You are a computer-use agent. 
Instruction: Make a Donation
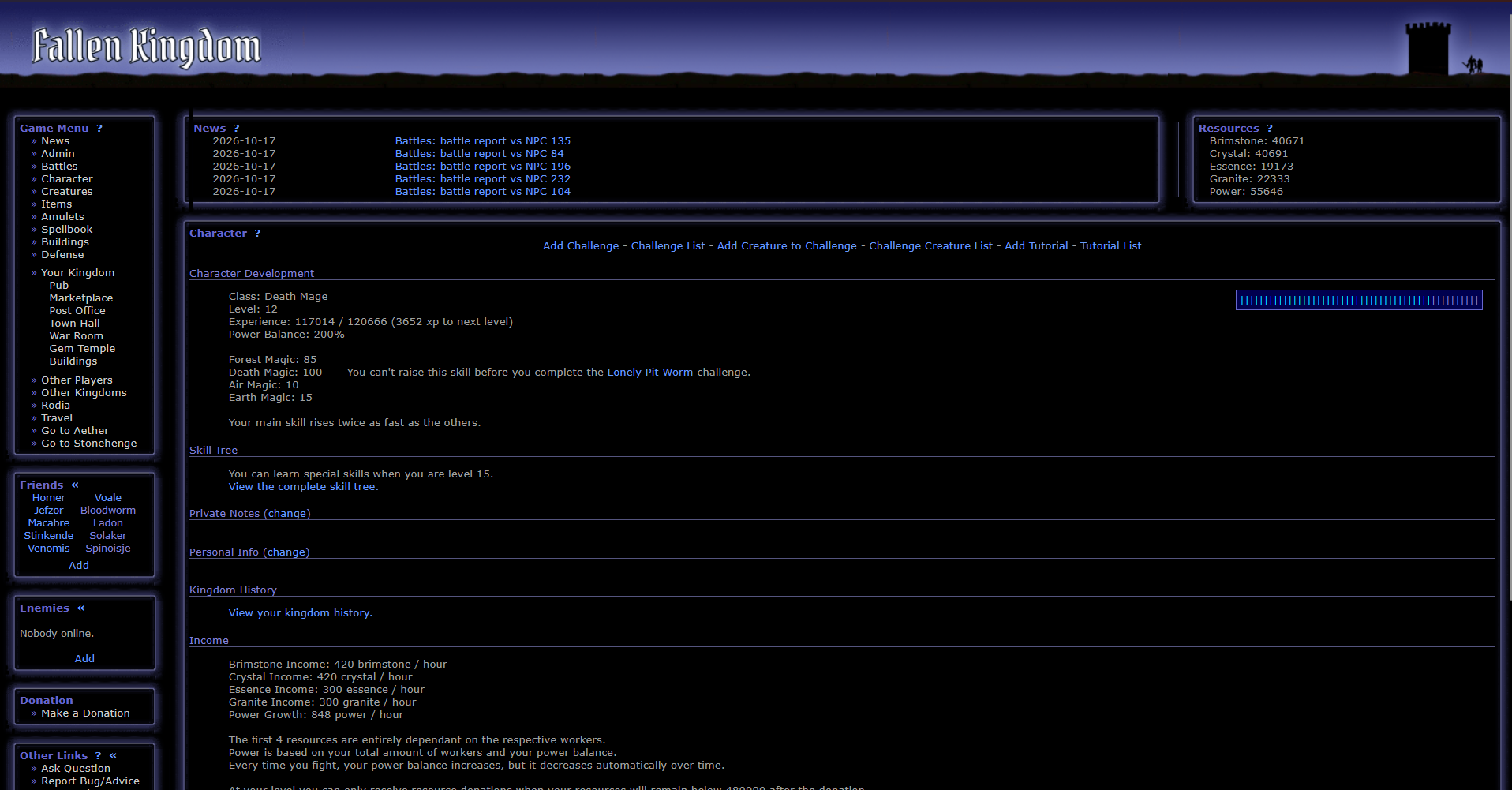pyautogui.click(x=85, y=713)
